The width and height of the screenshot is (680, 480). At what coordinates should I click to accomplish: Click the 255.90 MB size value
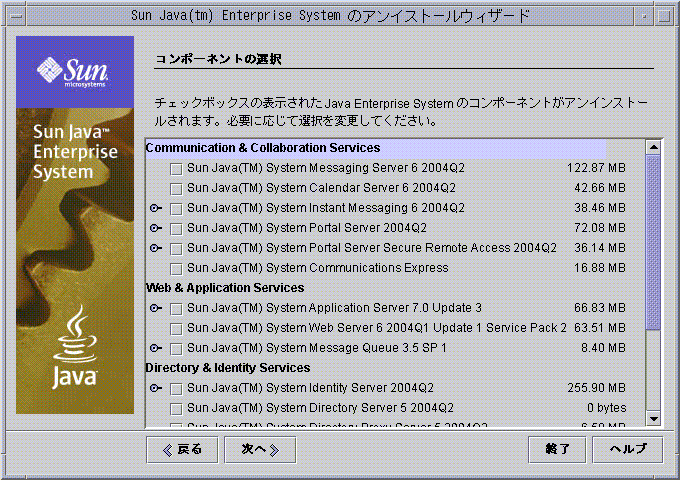[x=596, y=388]
